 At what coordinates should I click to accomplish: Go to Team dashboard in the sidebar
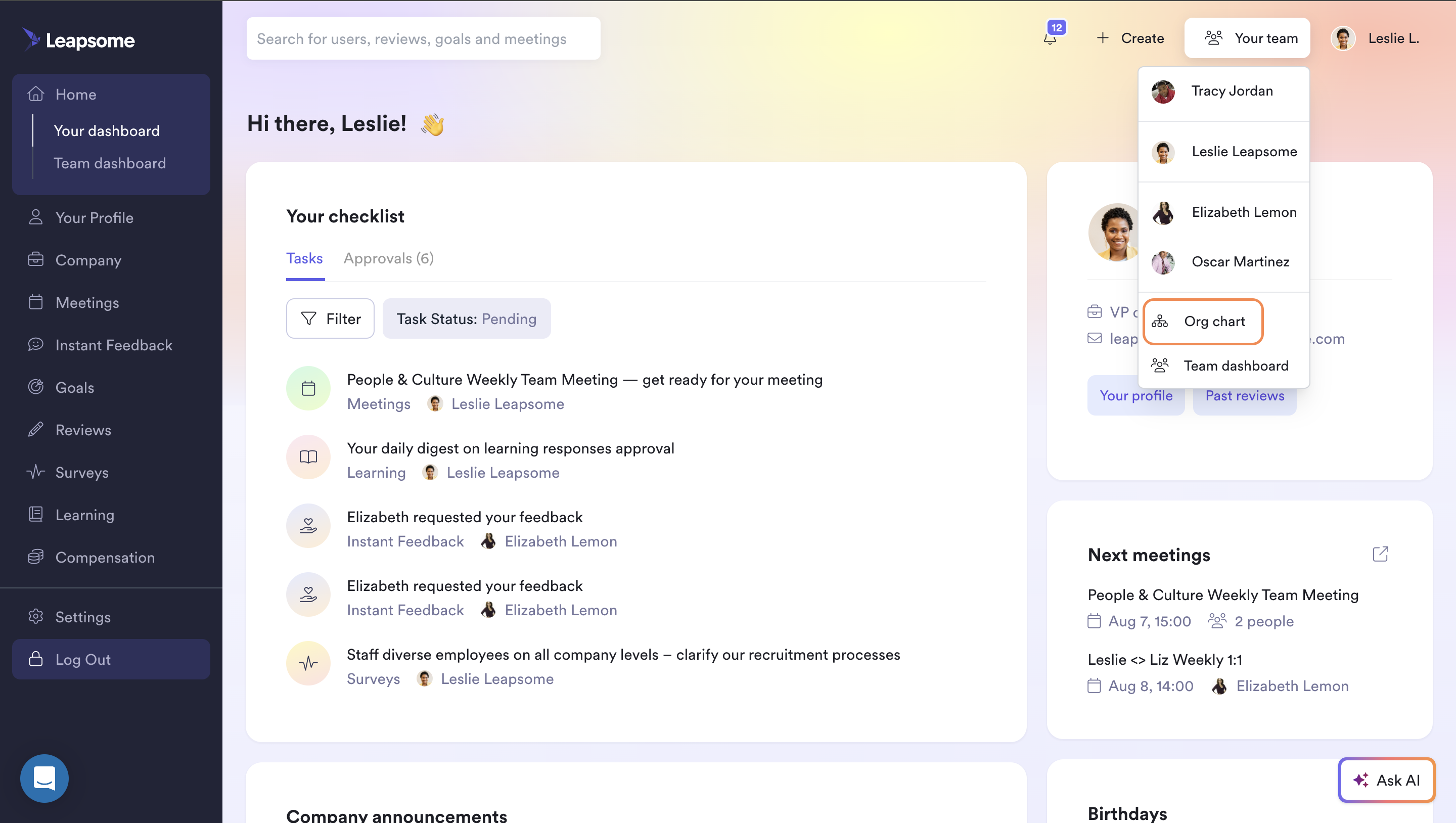110,163
